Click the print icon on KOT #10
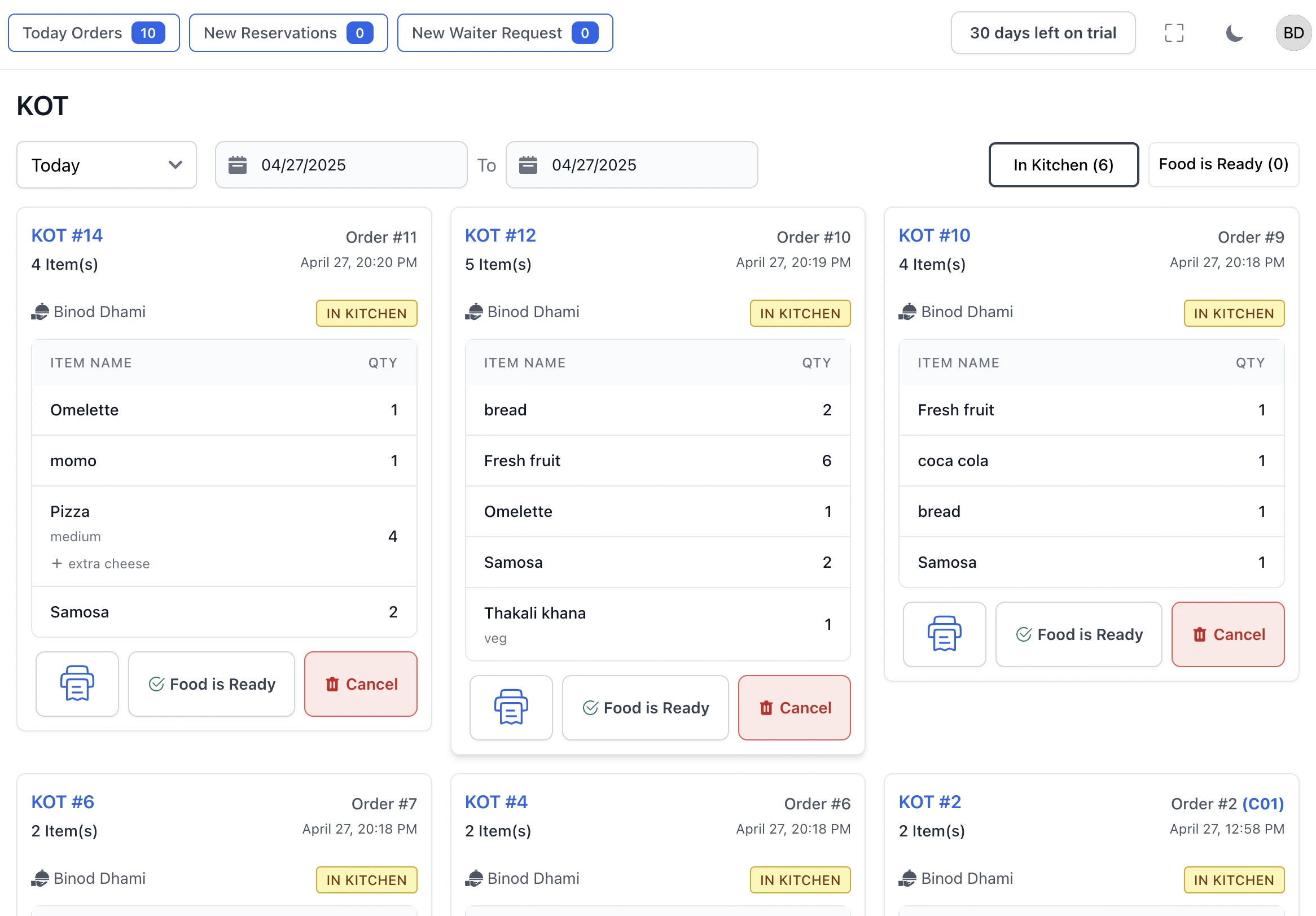The height and width of the screenshot is (916, 1316). [944, 634]
